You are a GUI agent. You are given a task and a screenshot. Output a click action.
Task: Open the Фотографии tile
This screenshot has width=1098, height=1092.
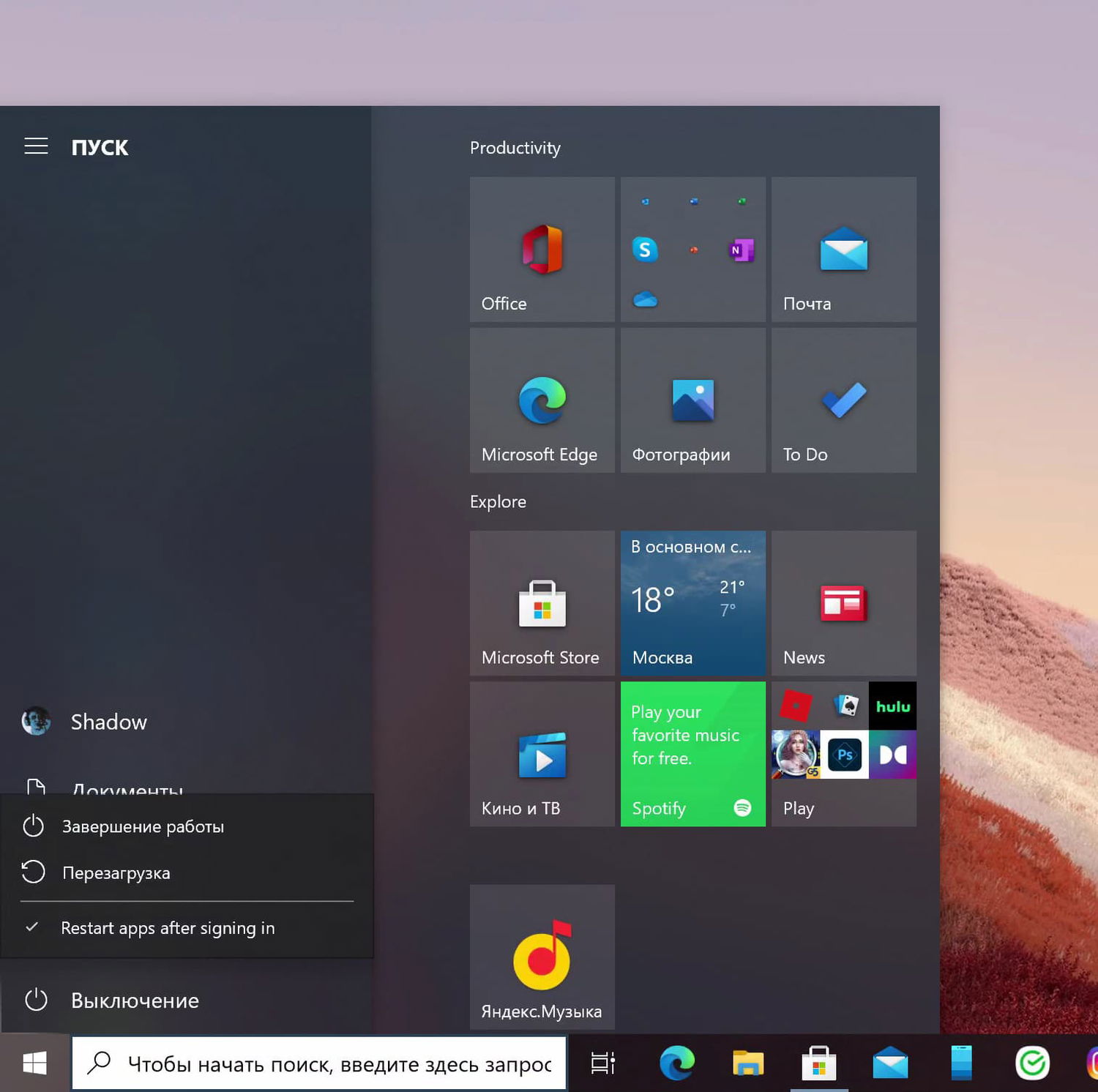tap(693, 400)
